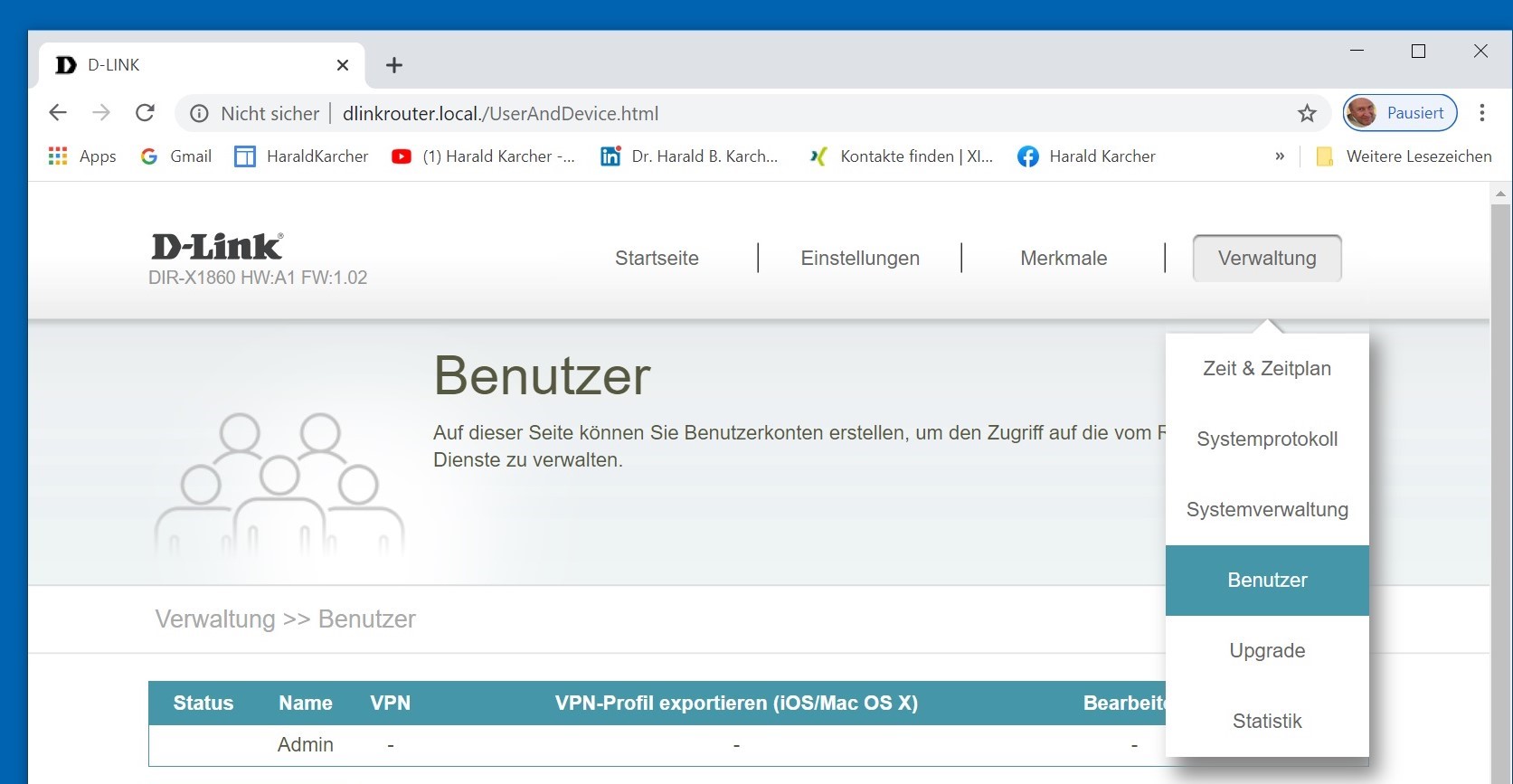This screenshot has width=1513, height=784.
Task: Open a new browser tab
Action: (x=394, y=65)
